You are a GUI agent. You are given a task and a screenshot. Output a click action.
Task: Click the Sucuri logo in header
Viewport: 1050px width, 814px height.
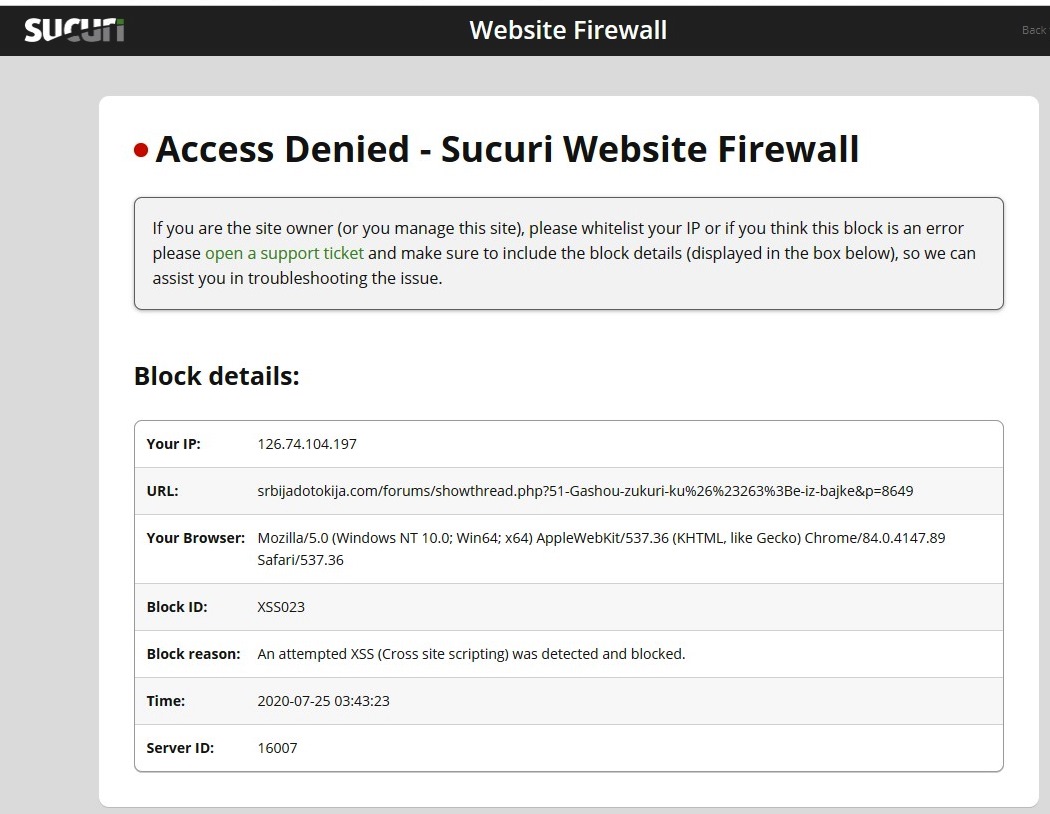click(74, 30)
